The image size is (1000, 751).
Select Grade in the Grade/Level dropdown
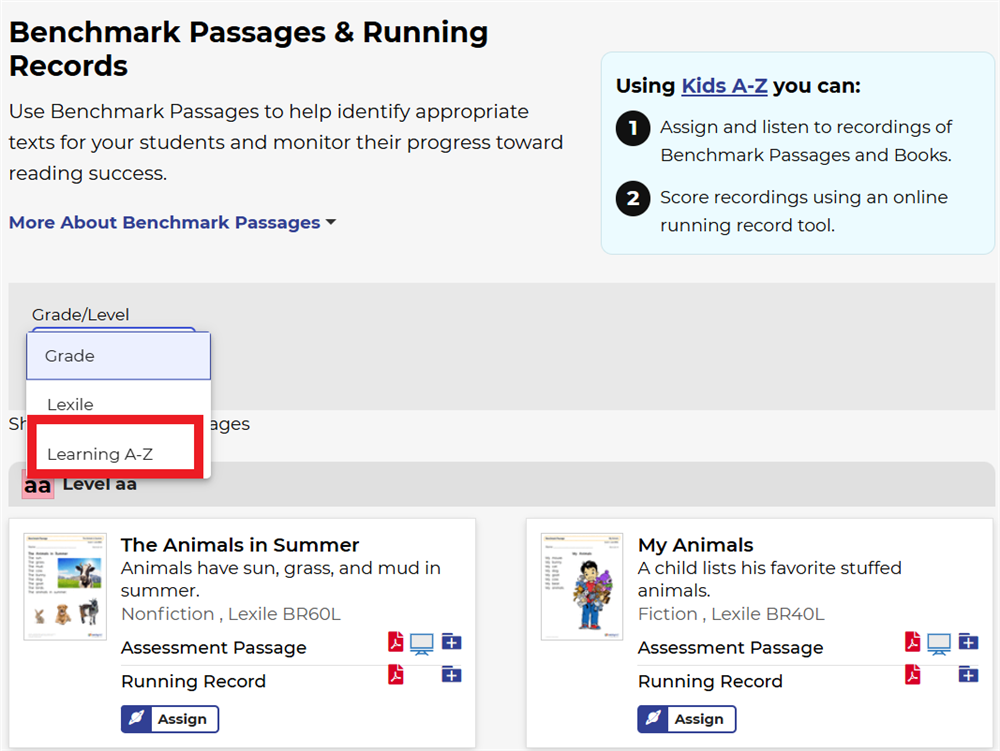118,356
